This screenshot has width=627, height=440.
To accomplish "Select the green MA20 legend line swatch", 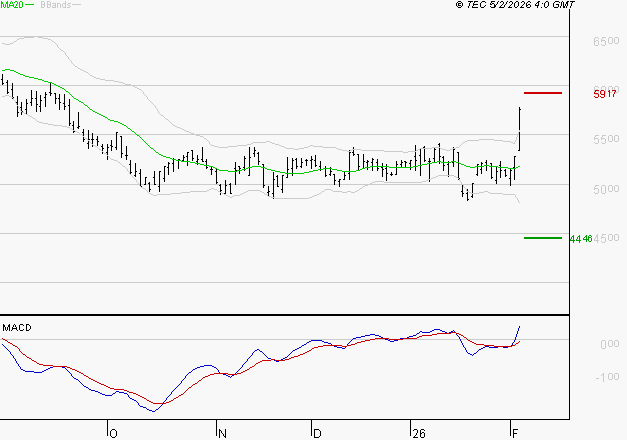I will [30, 6].
